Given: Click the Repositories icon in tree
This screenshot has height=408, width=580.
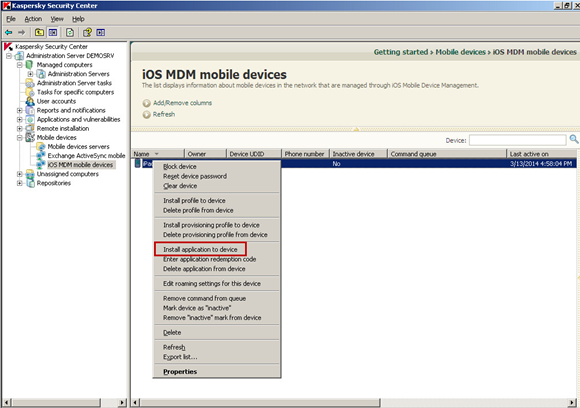Looking at the screenshot, I should pyautogui.click(x=30, y=183).
